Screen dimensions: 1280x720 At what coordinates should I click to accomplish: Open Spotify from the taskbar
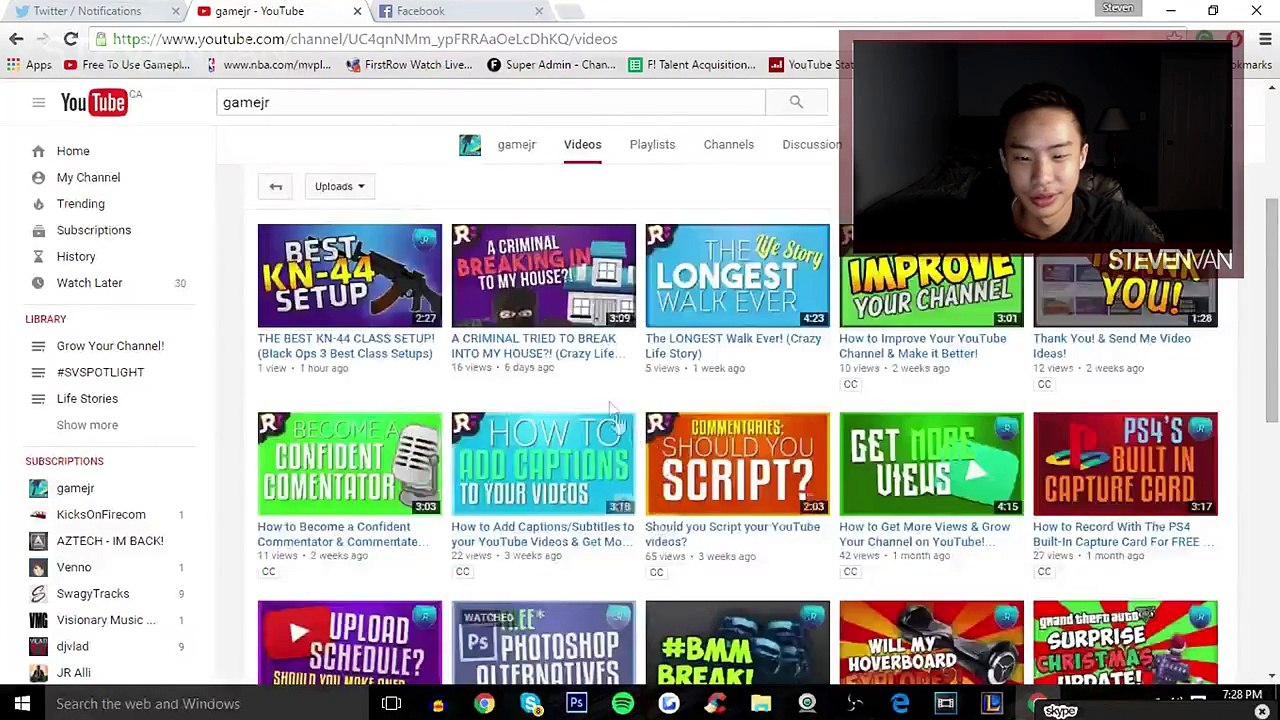[x=622, y=704]
